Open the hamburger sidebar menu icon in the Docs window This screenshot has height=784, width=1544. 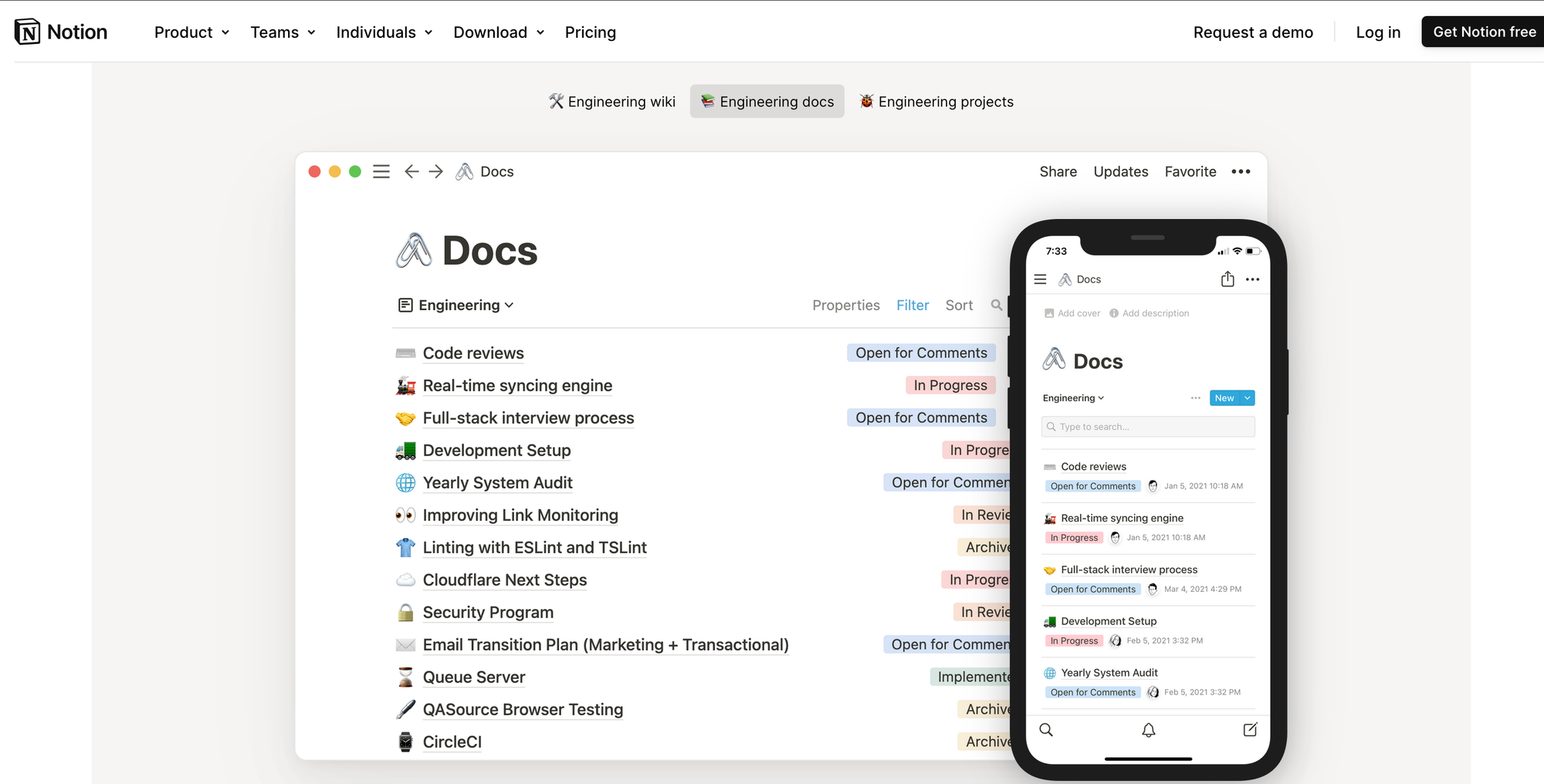tap(381, 171)
